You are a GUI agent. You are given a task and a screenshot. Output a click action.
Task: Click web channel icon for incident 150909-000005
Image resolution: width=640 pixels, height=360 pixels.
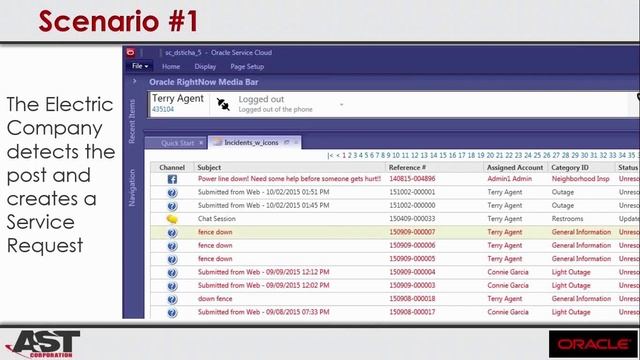click(172, 259)
